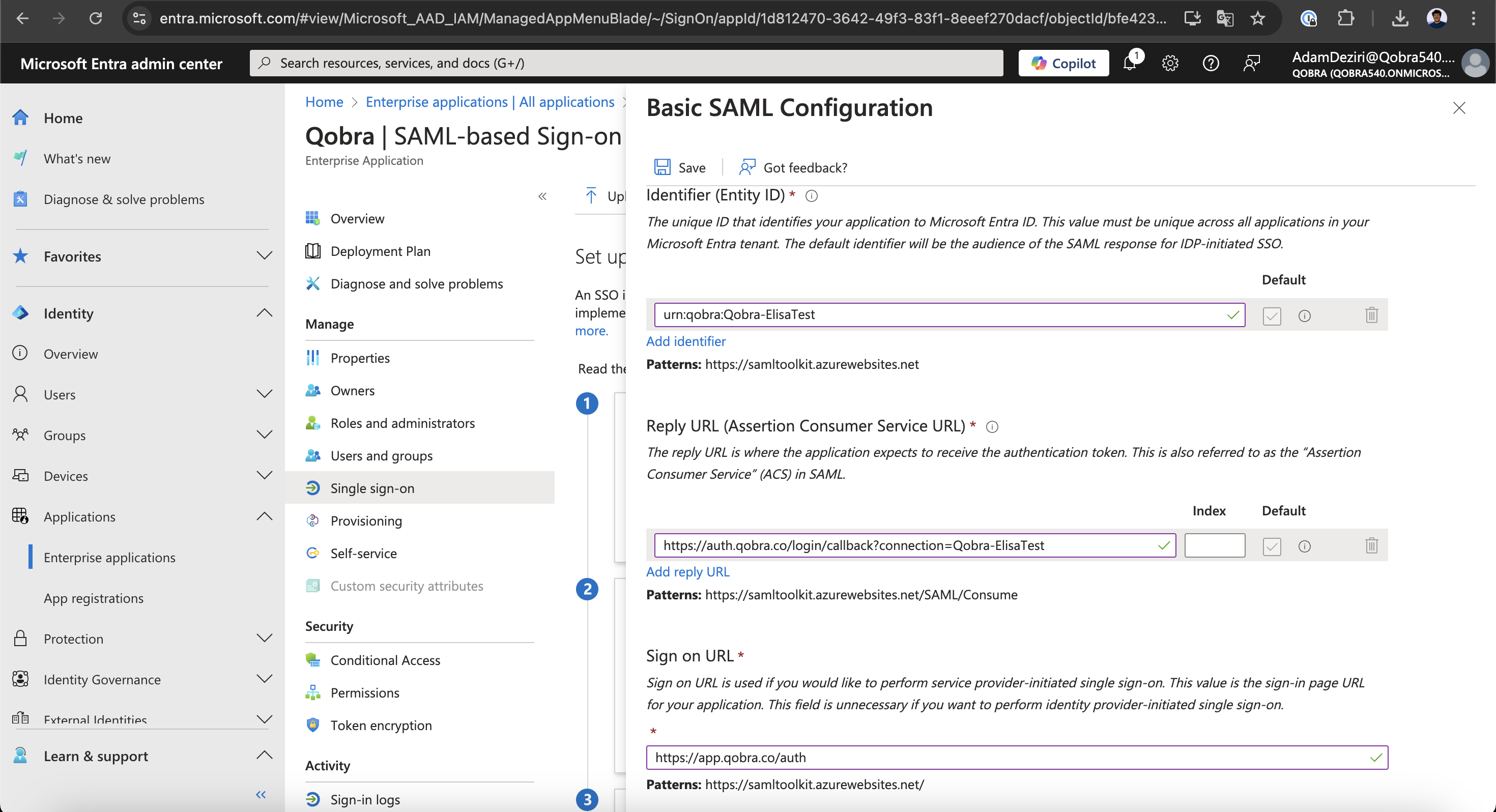Viewport: 1496px width, 812px height.
Task: Expand the Protection section
Action: 264,639
